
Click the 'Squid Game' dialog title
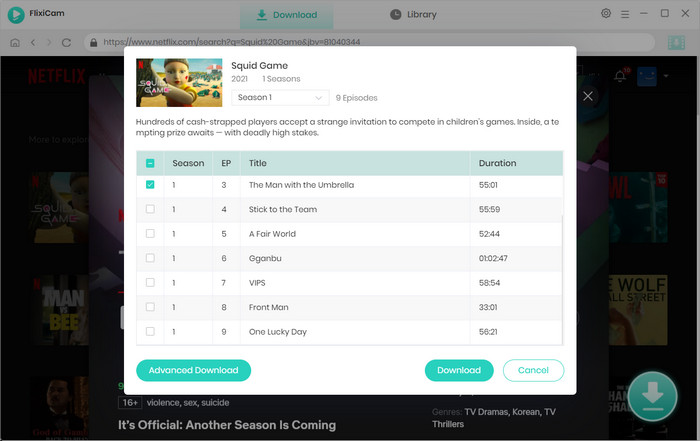(x=259, y=66)
